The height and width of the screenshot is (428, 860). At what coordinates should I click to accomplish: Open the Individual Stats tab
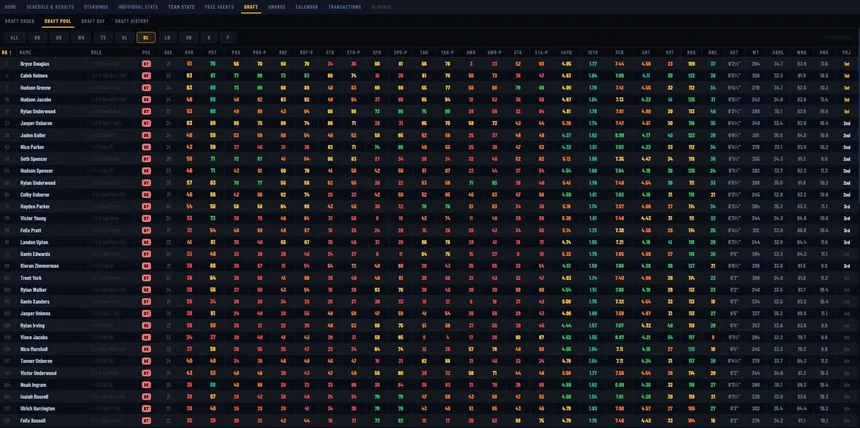tap(139, 7)
